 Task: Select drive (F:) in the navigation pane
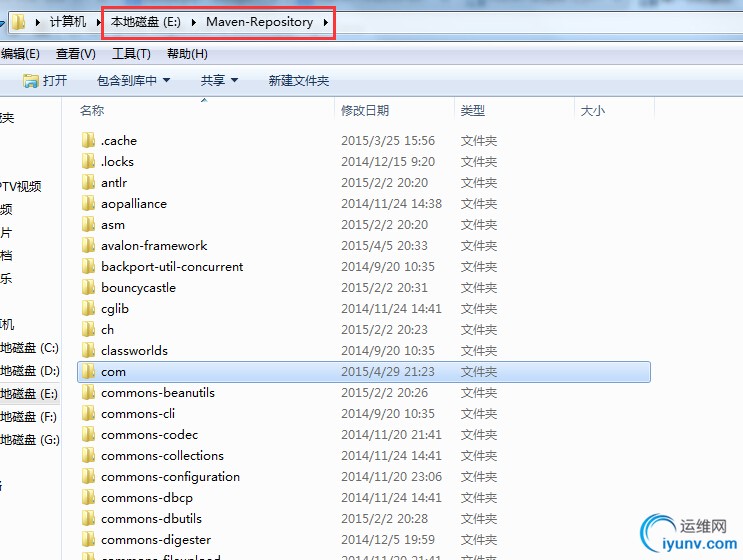(x=29, y=416)
